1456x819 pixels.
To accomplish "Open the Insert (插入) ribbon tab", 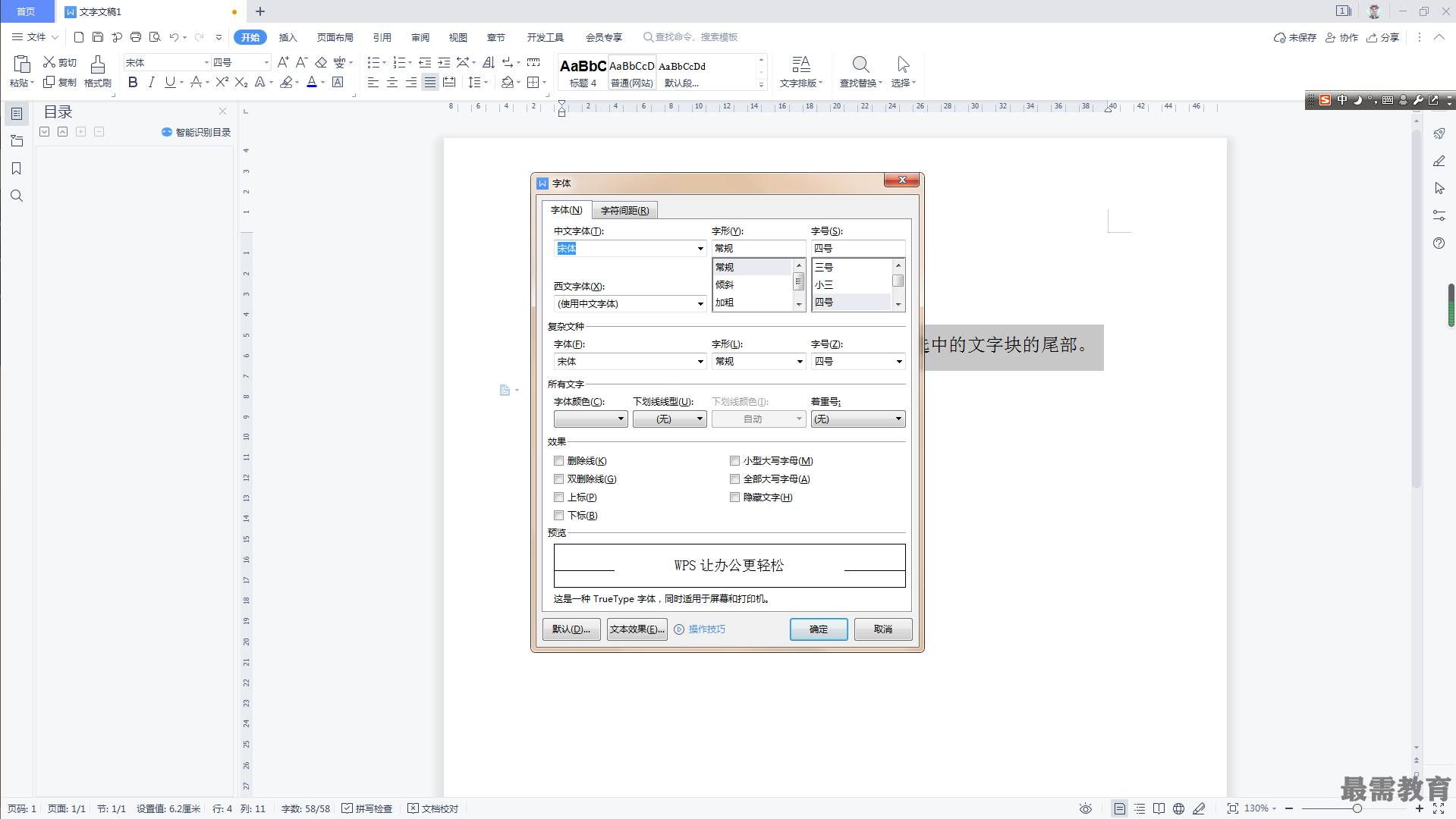I will (288, 37).
